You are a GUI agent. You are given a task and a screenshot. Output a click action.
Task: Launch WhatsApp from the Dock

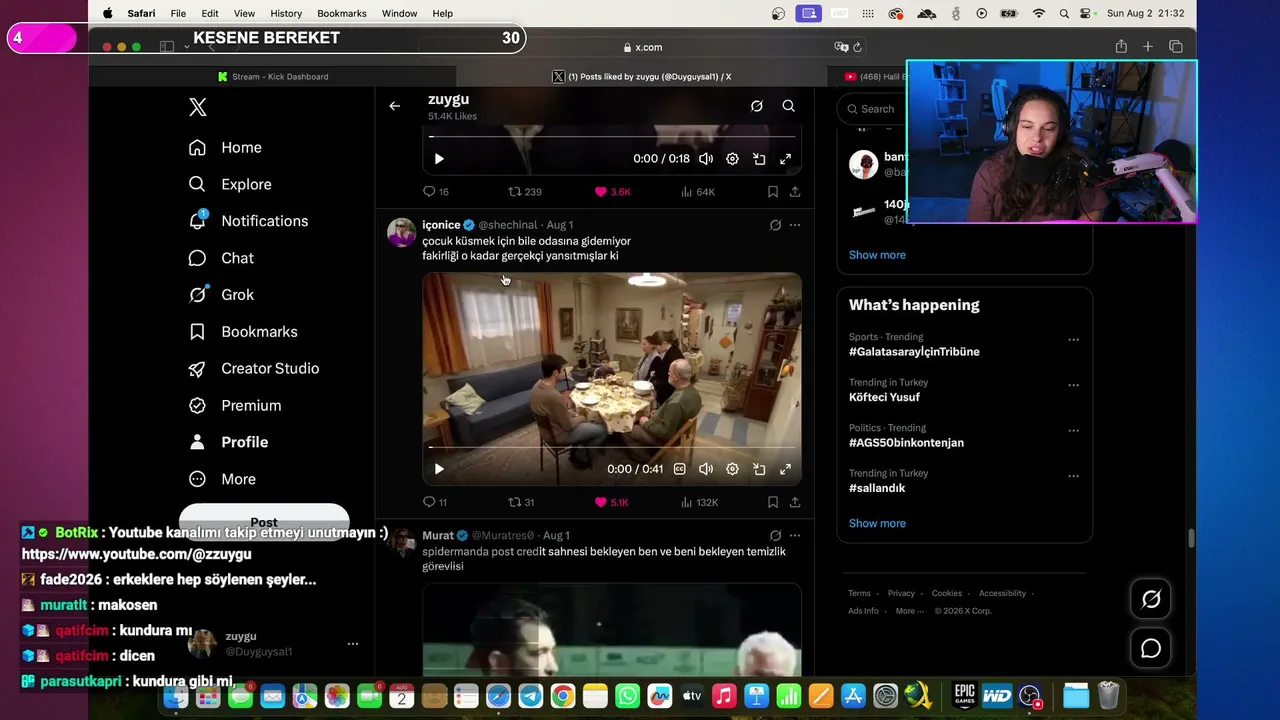tap(627, 696)
